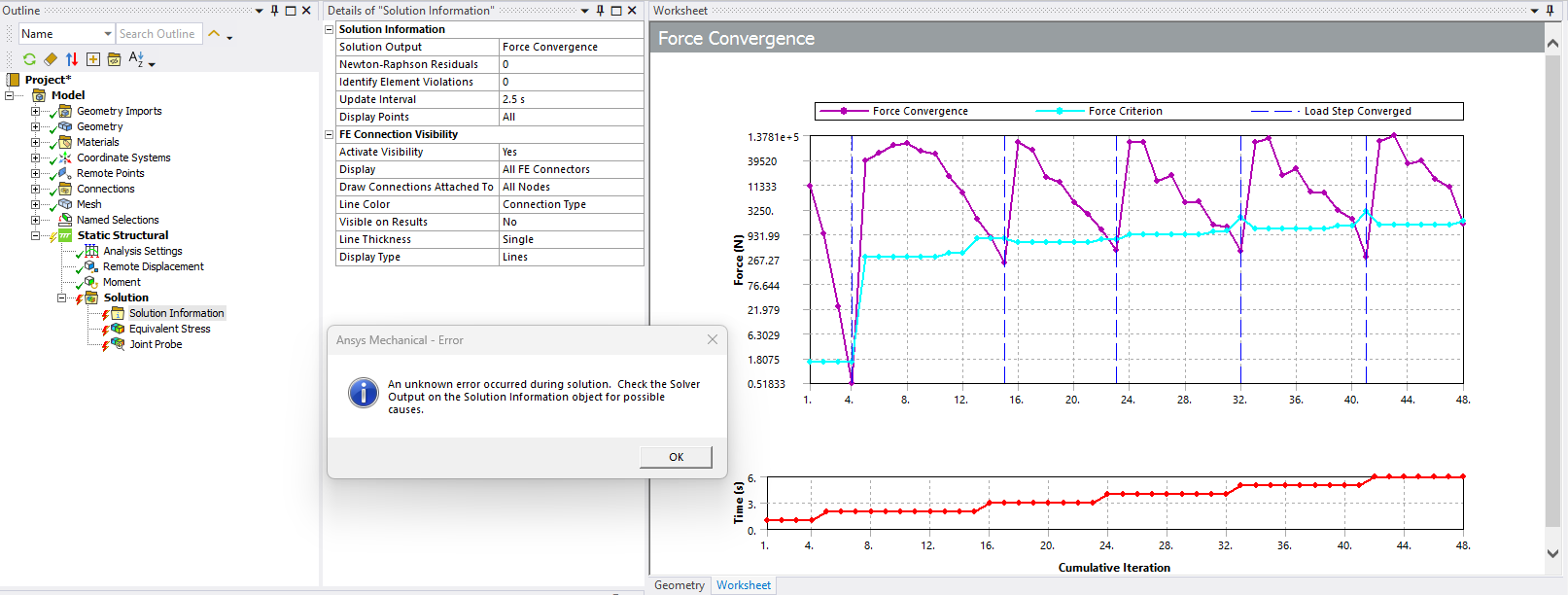The image size is (1568, 595).
Task: Click the Search Outline input field
Action: pyautogui.click(x=159, y=34)
